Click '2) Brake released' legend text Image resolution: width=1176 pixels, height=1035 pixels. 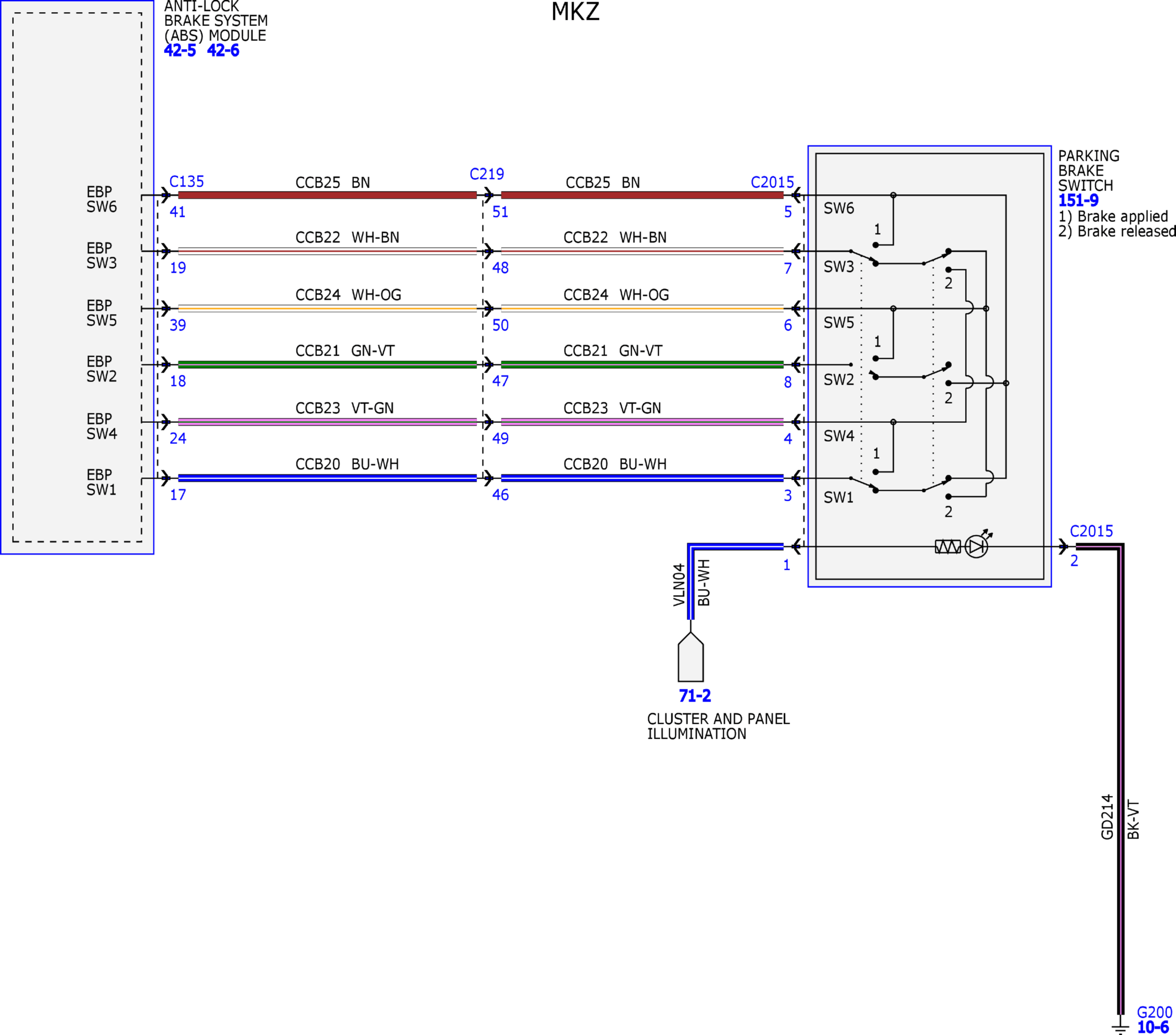(x=1117, y=231)
